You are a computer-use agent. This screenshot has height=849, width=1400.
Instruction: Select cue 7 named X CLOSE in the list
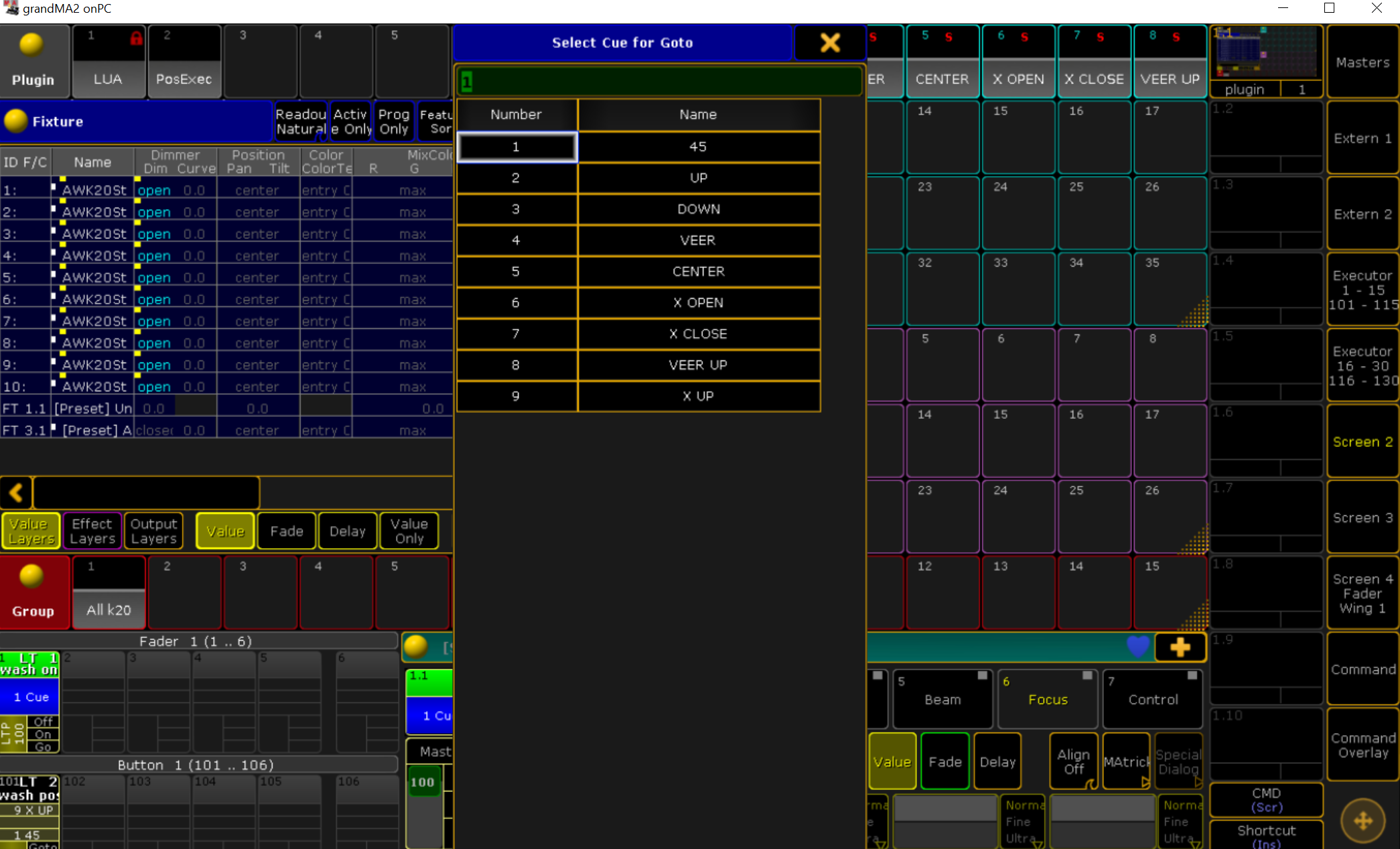click(x=638, y=334)
